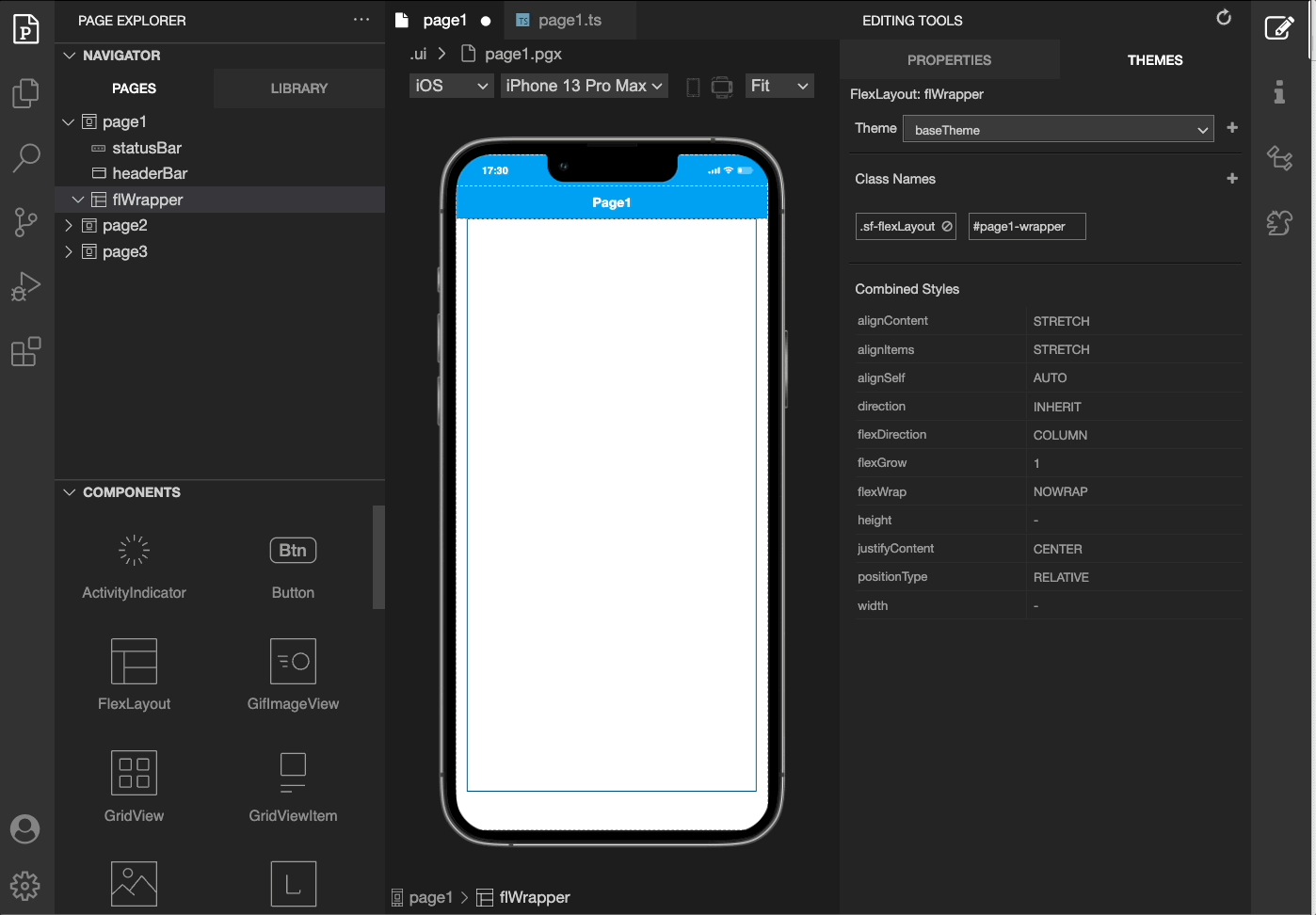Select statusBar in the navigator tree
The width and height of the screenshot is (1316, 915).
pos(147,148)
